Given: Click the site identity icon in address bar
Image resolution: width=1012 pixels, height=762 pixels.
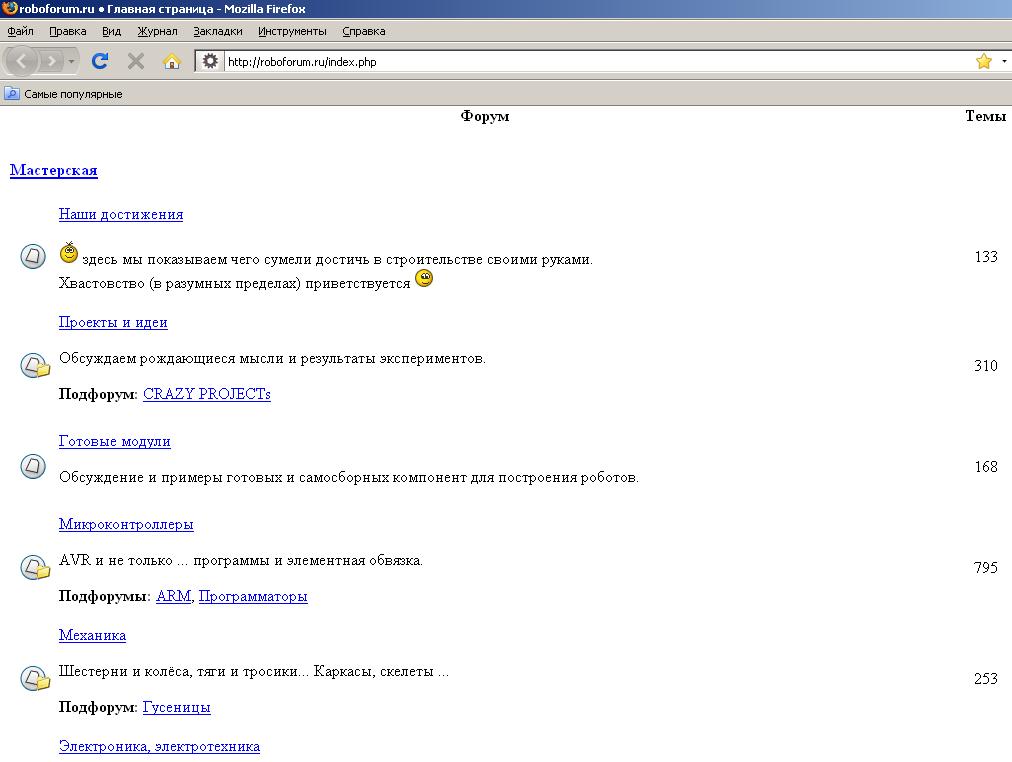Looking at the screenshot, I should (x=210, y=61).
